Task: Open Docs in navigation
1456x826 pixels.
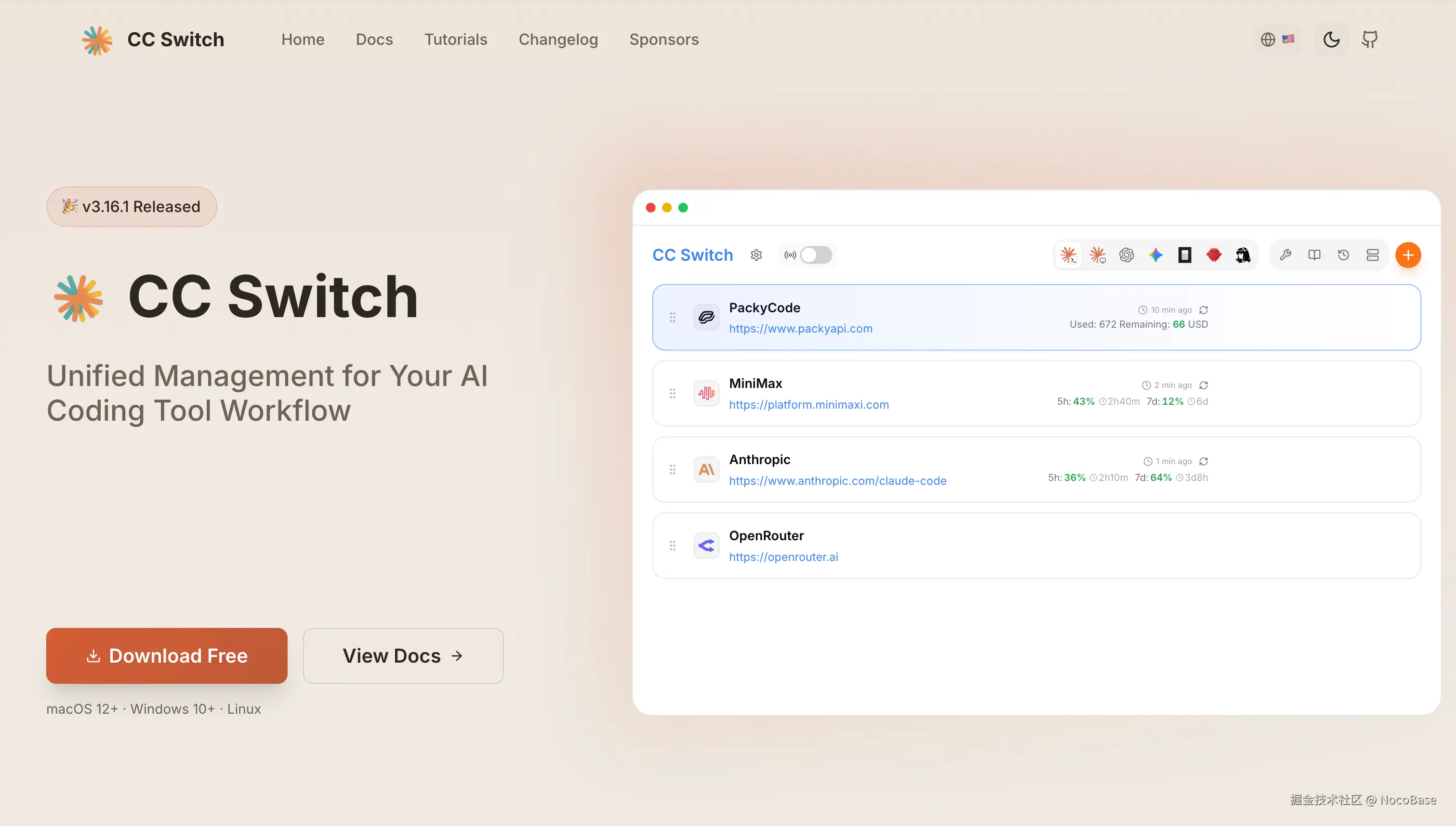Action: tap(374, 39)
